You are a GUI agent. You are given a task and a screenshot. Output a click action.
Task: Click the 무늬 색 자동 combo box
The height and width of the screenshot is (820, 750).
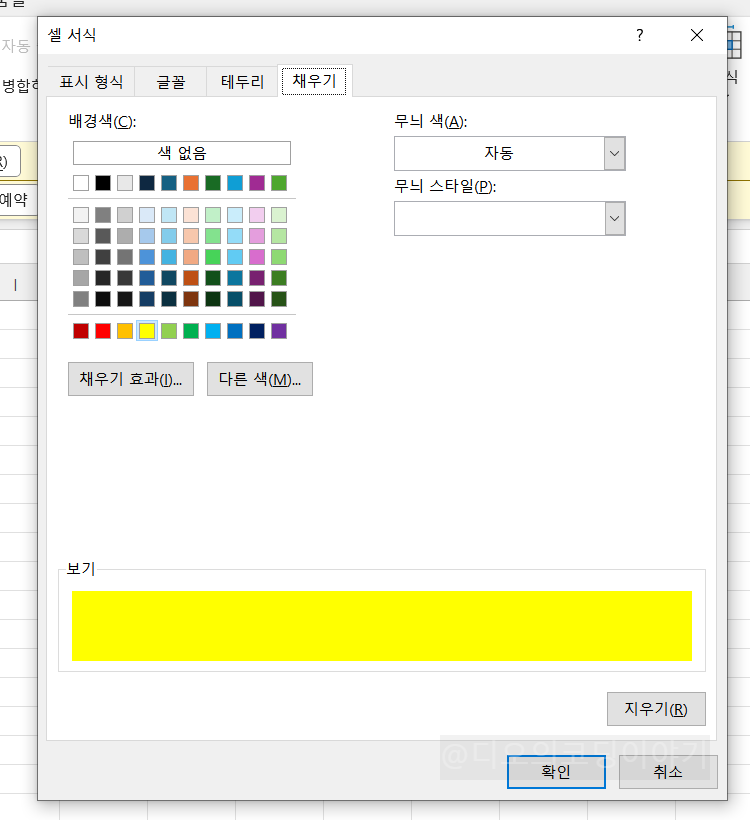pos(509,153)
